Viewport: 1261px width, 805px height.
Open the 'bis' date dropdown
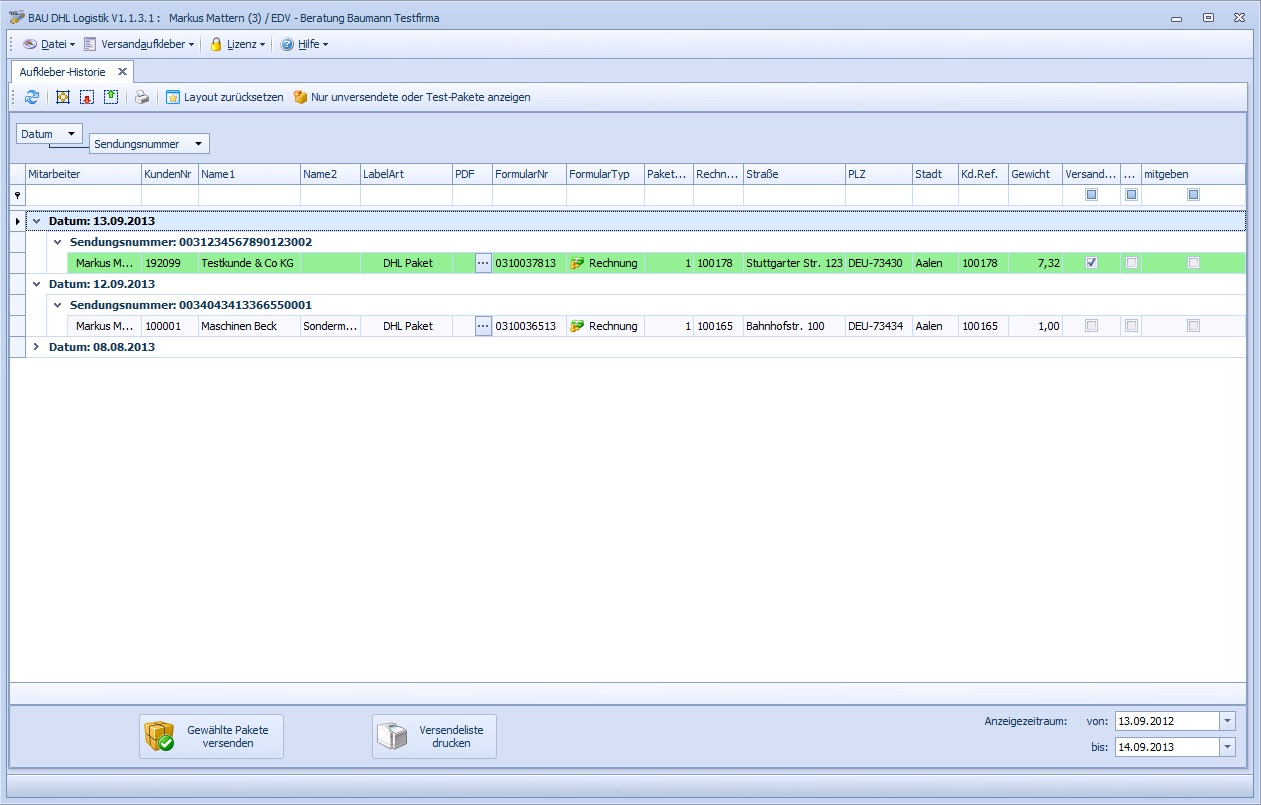[1227, 747]
